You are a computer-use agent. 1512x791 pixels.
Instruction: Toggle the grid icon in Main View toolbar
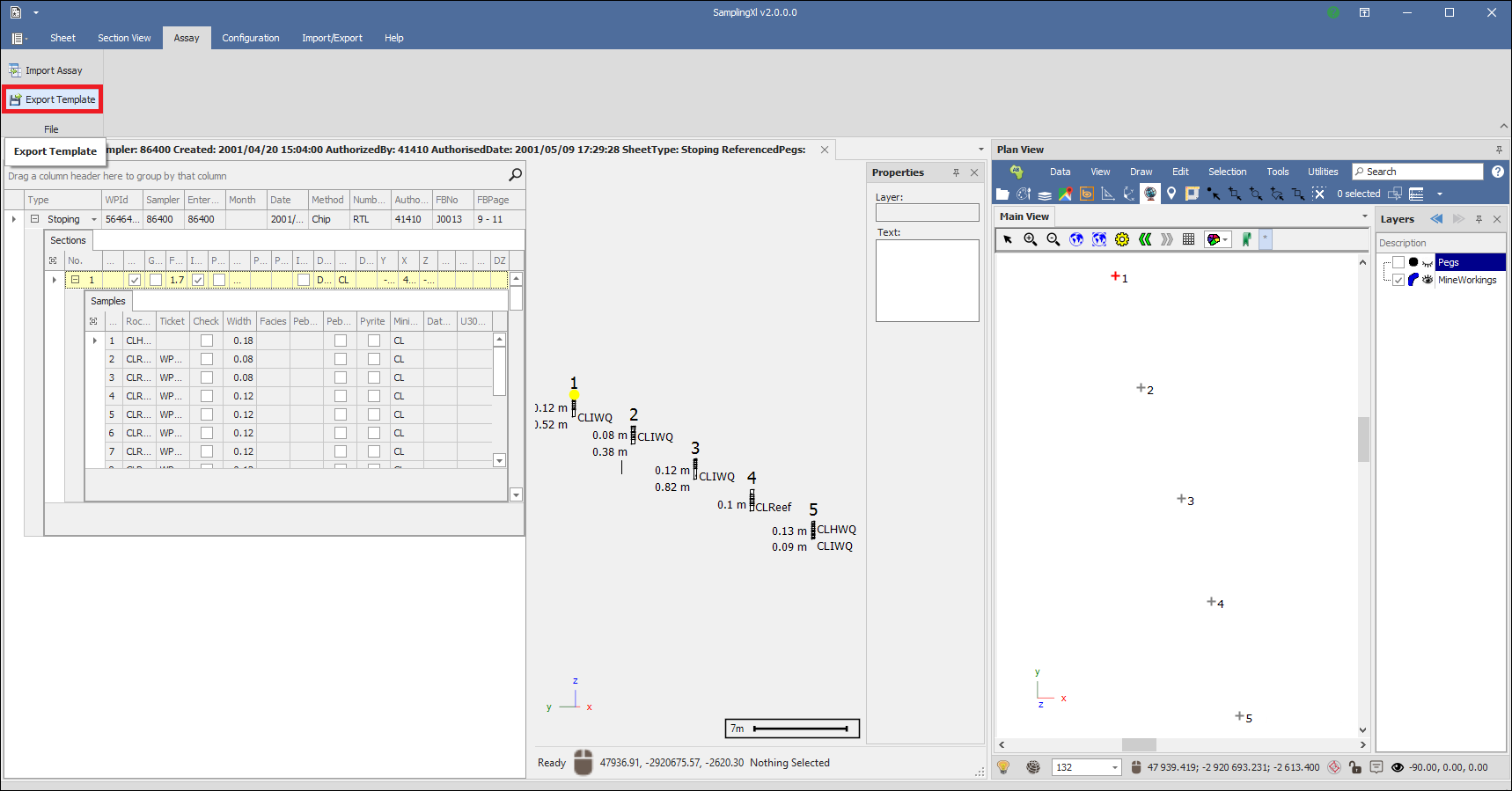1188,239
